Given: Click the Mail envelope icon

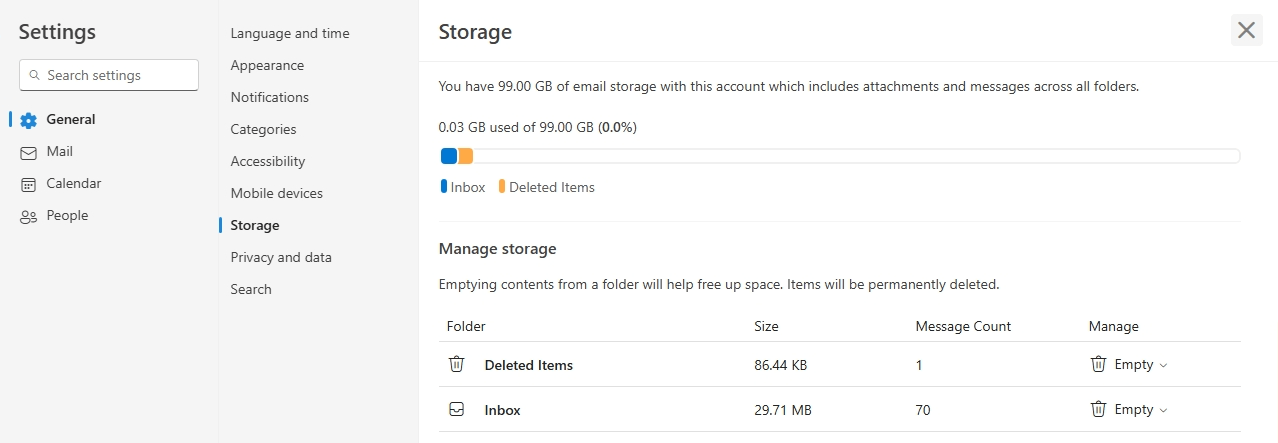Looking at the screenshot, I should [x=28, y=152].
